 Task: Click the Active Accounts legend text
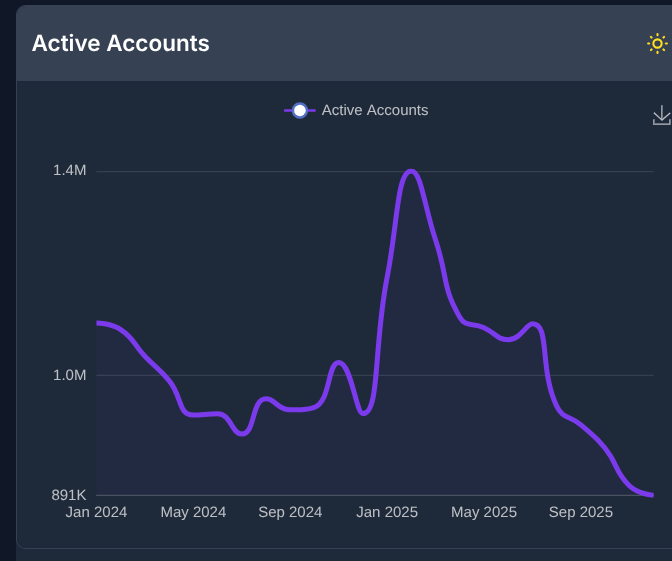(x=375, y=110)
